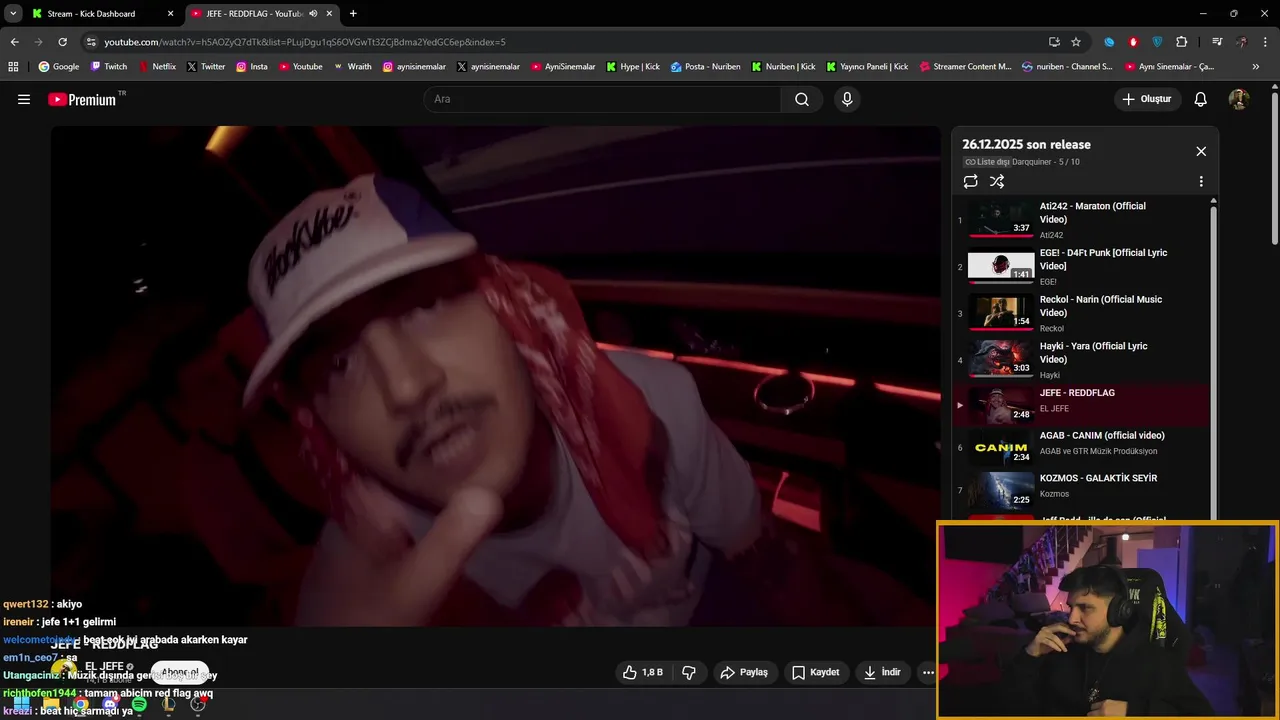
Task: Open the EL JEFE channel link
Action: (104, 667)
